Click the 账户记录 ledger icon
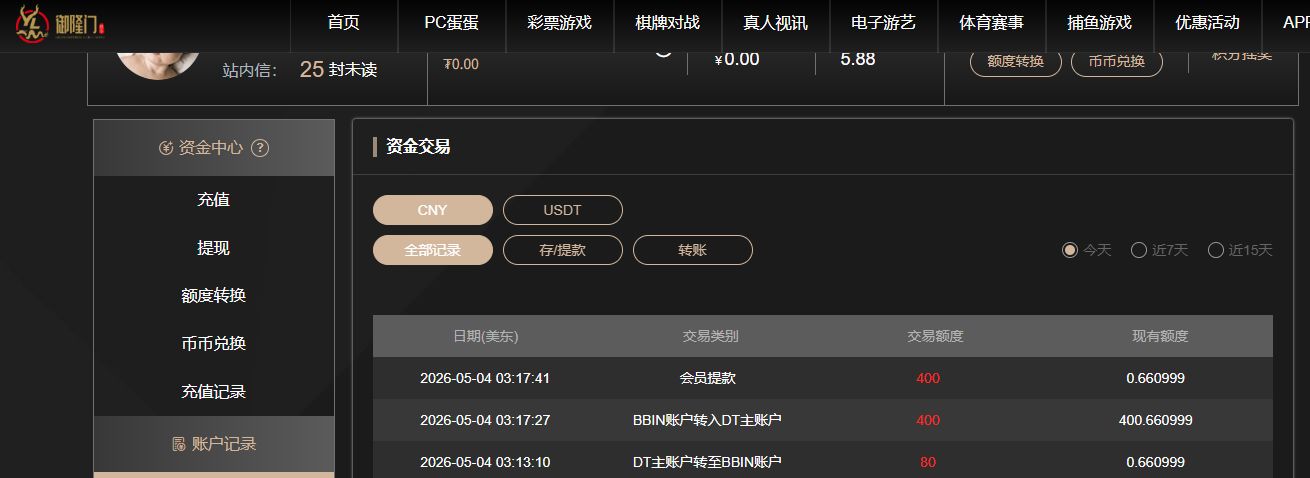The width and height of the screenshot is (1310, 478). (178, 444)
